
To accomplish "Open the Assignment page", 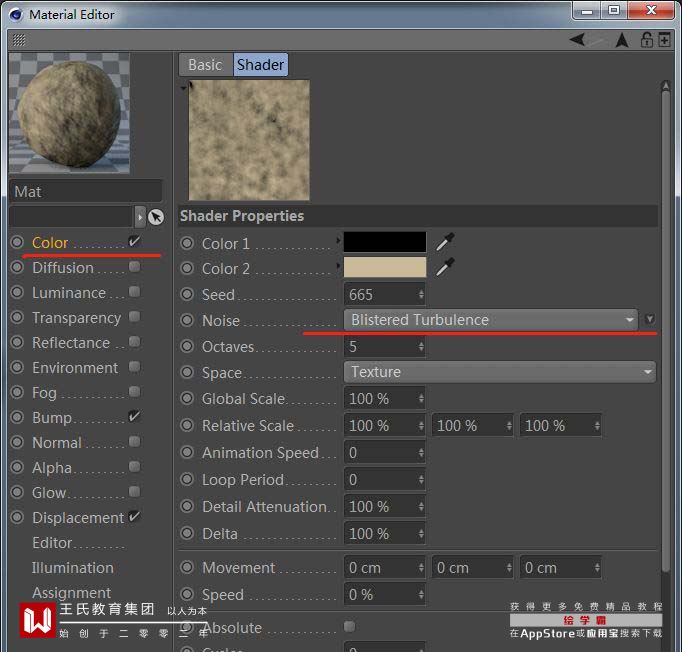I will (x=72, y=593).
